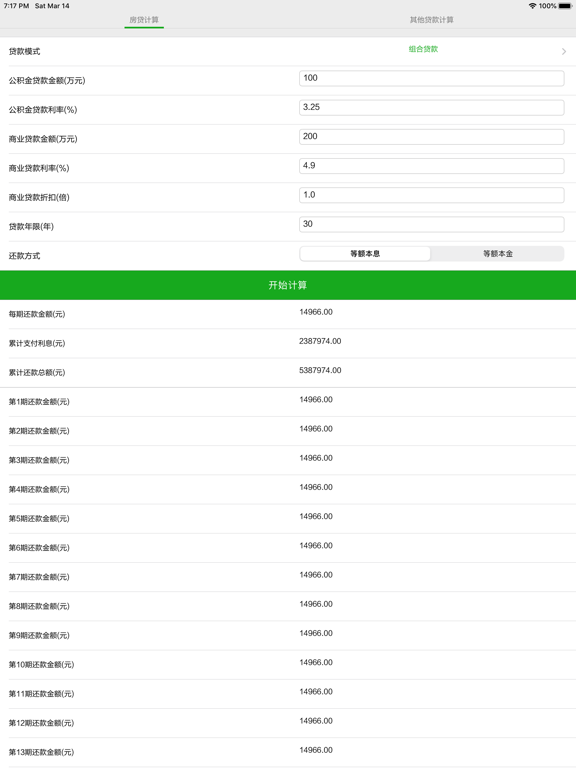Tap the 第10期还款金额(元) row
Screen dimensions: 576x768
pyautogui.click(x=288, y=665)
